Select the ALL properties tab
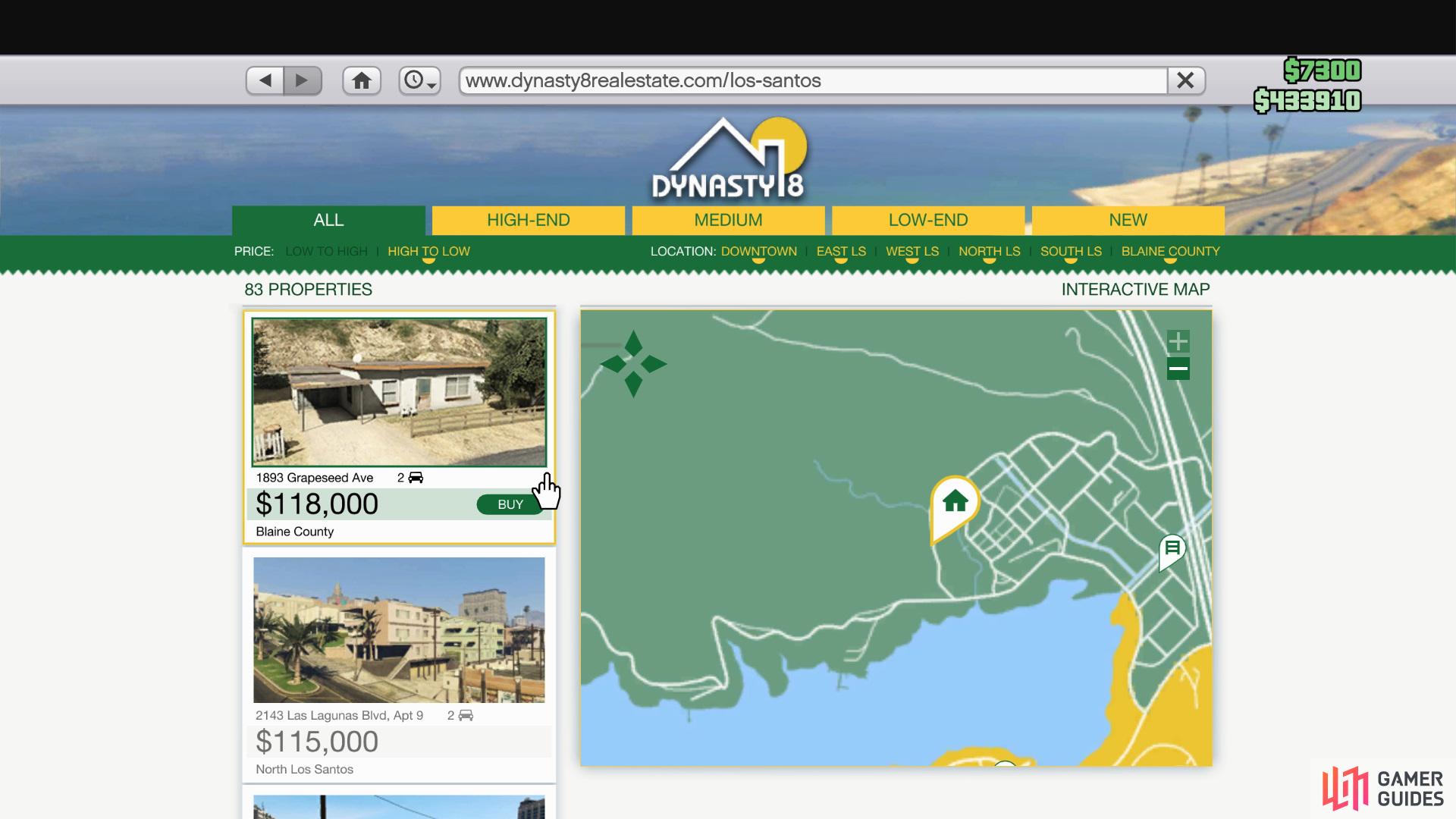The image size is (1456, 819). (328, 220)
